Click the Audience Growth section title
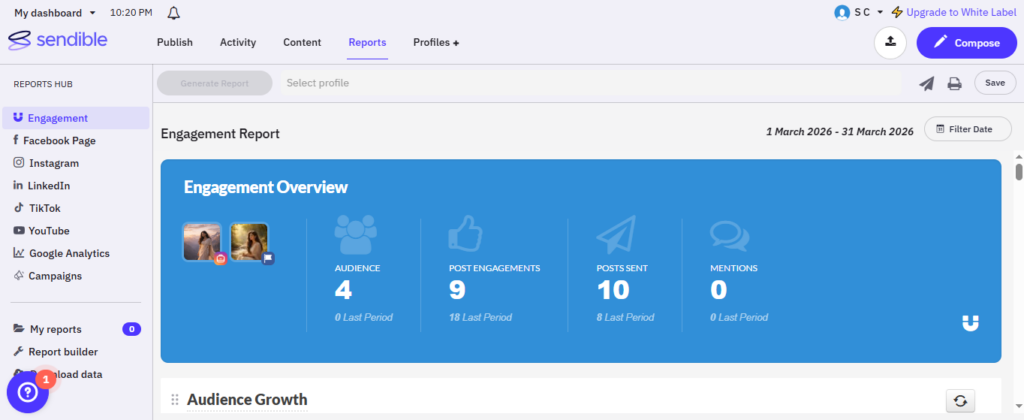The width and height of the screenshot is (1024, 420). tap(247, 400)
